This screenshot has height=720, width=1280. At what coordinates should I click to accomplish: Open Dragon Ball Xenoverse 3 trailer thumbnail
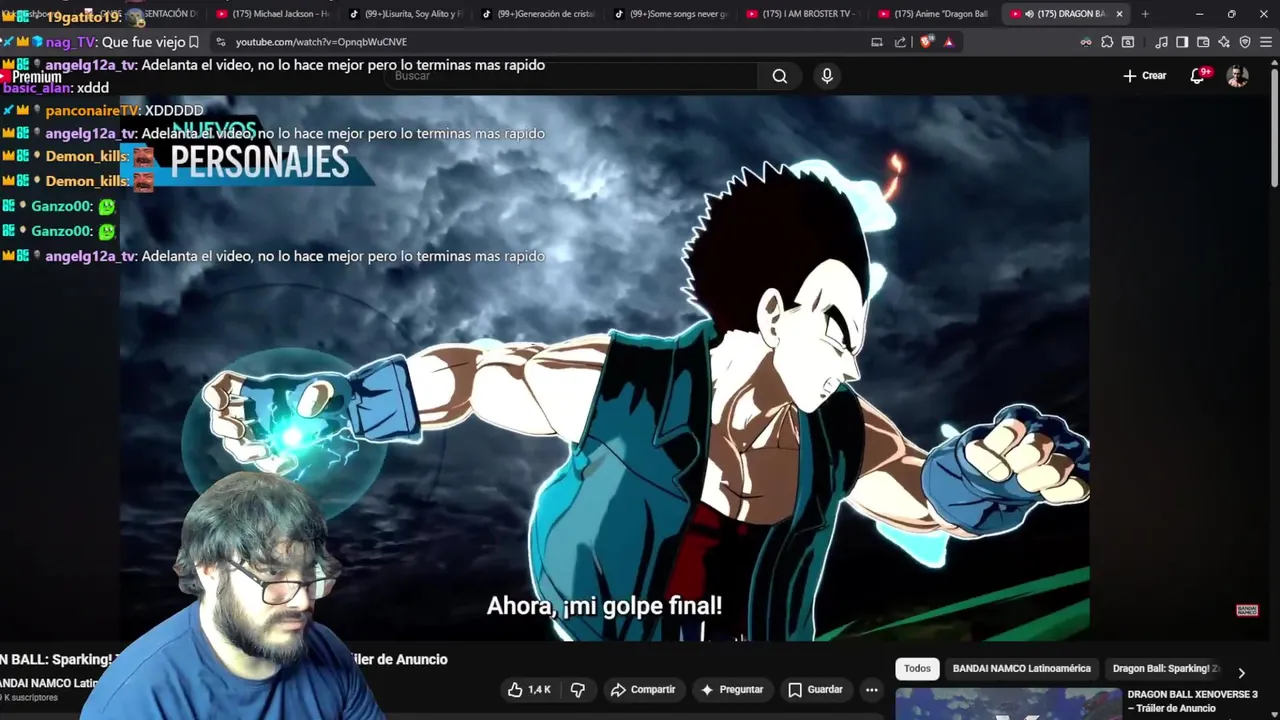click(x=1008, y=704)
